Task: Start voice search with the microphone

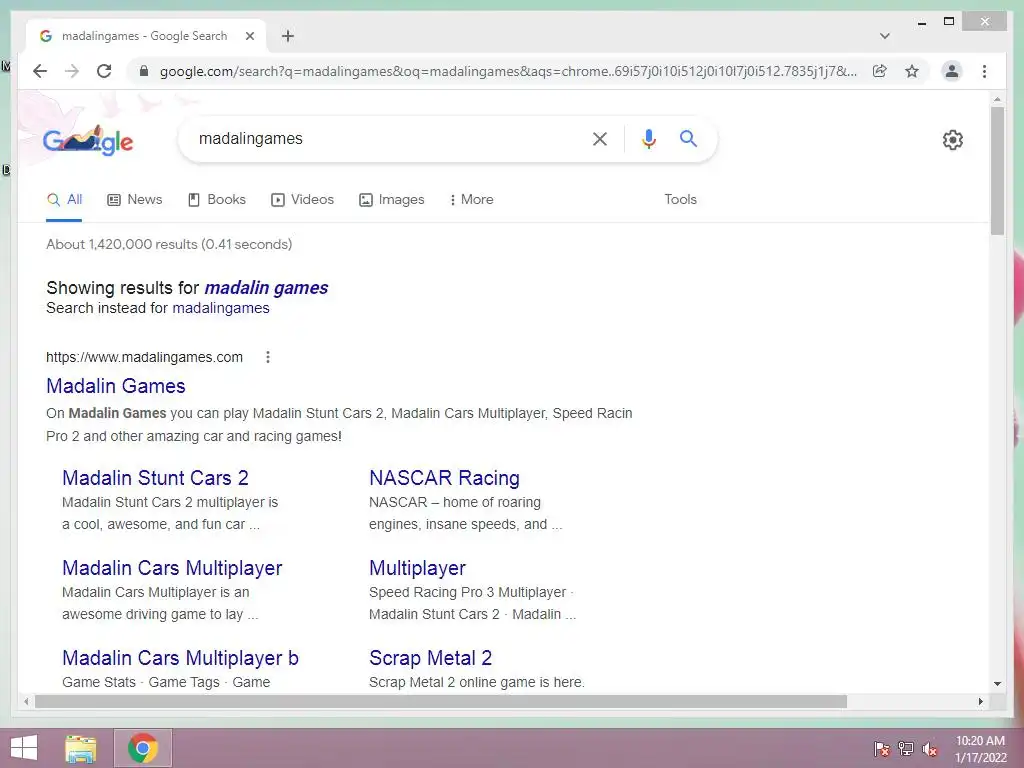Action: click(648, 138)
